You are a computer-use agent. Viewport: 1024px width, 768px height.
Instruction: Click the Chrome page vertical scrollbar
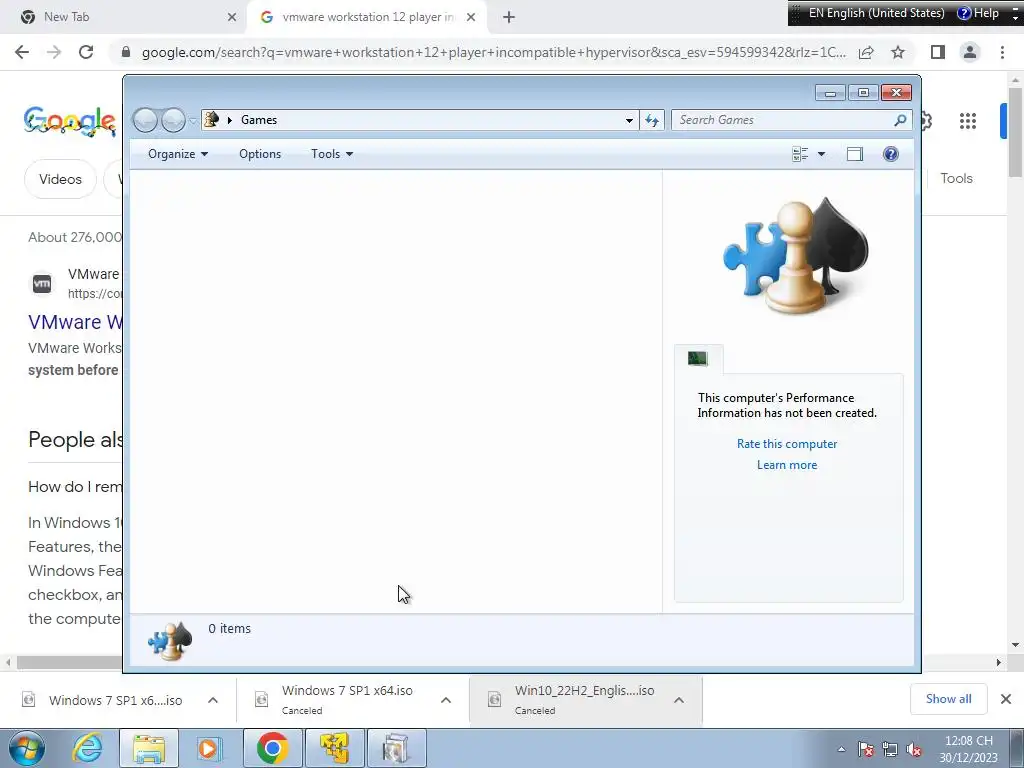1015,132
